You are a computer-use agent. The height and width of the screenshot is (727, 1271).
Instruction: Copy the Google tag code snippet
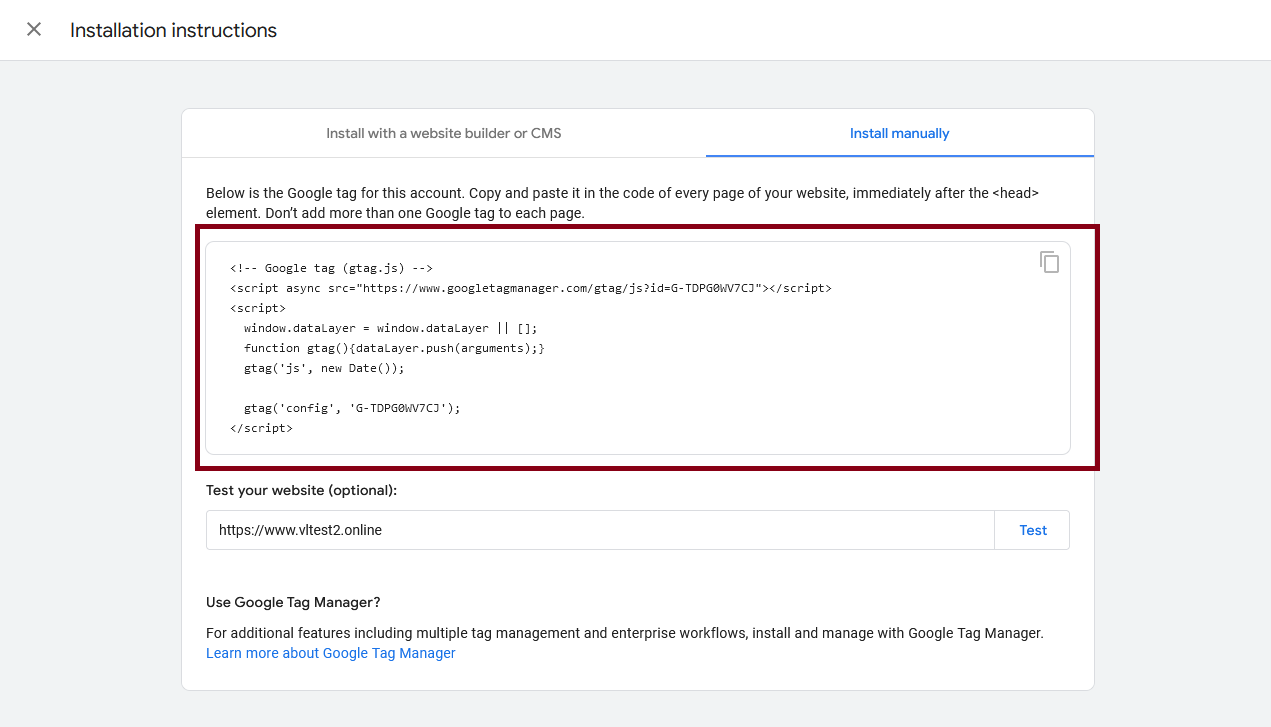coord(1049,262)
